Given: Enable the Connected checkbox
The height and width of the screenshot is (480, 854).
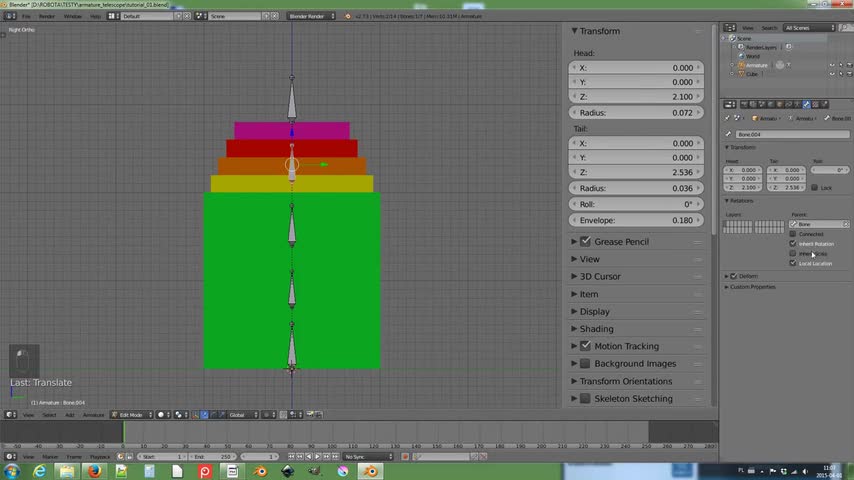Looking at the screenshot, I should click(x=792, y=234).
